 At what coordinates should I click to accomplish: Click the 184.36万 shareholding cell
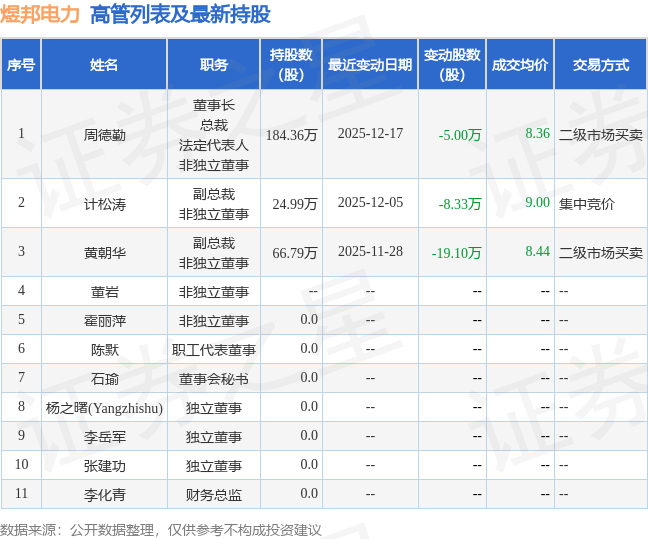[291, 135]
